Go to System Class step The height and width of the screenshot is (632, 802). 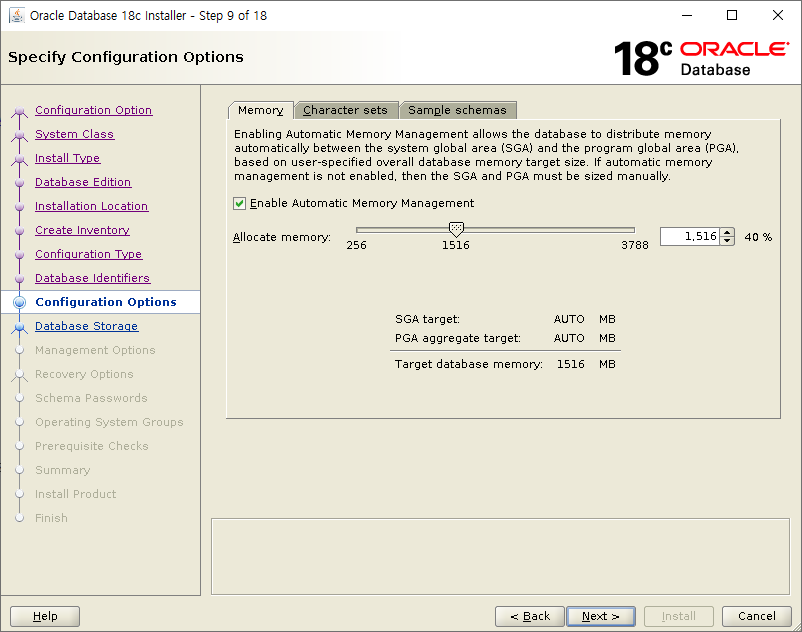point(75,134)
